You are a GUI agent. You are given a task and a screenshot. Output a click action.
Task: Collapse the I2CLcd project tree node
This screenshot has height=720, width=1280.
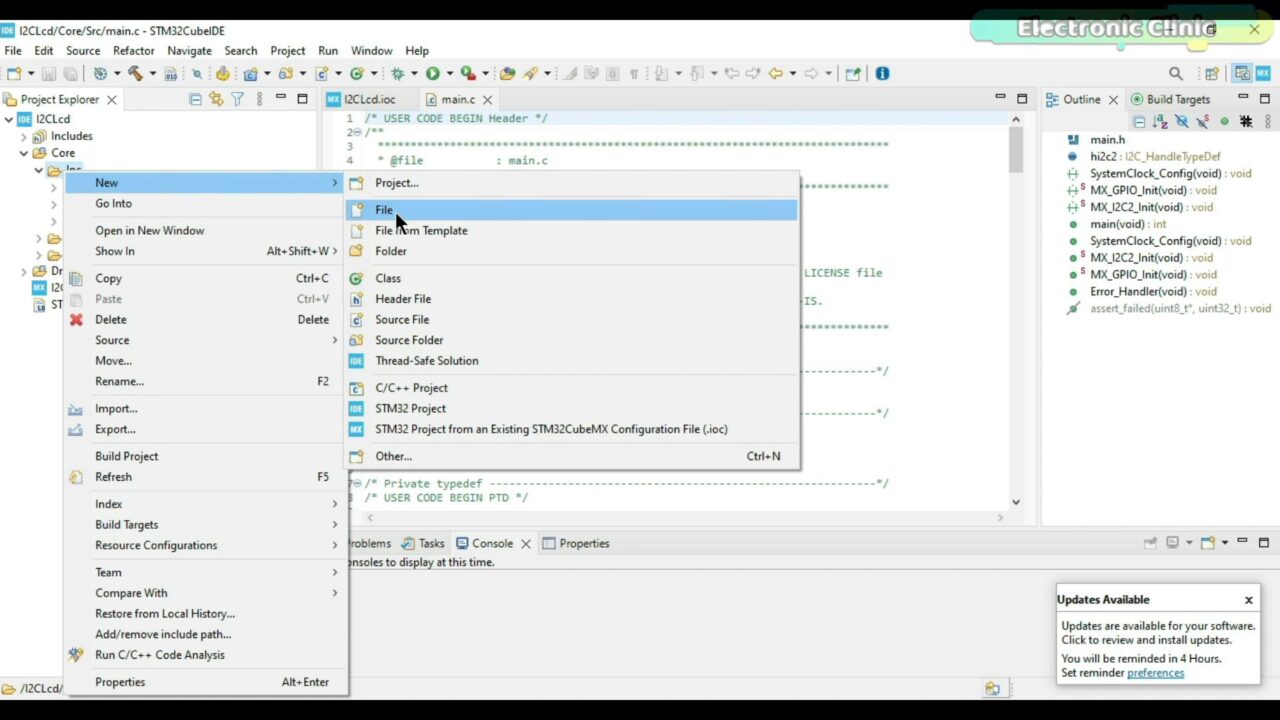[x=9, y=119]
